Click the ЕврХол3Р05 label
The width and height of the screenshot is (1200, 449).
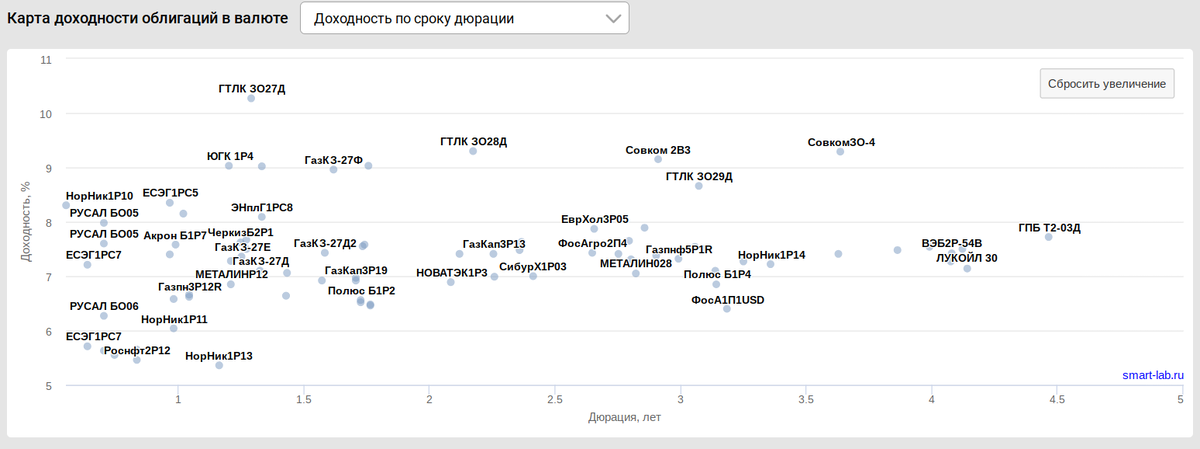click(x=595, y=219)
